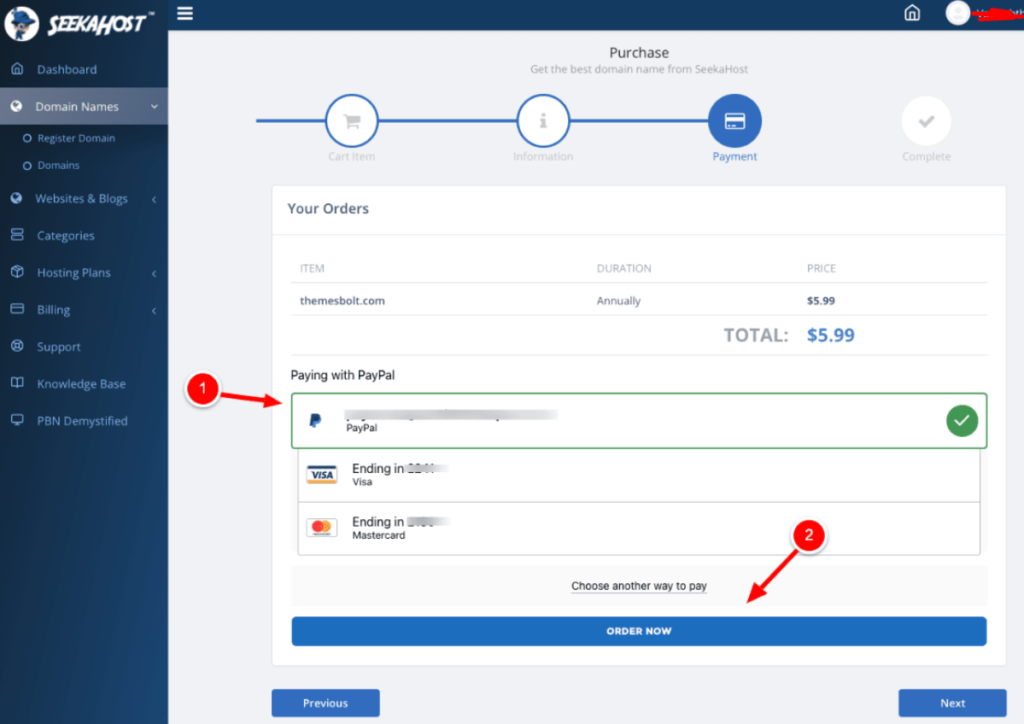1024x724 pixels.
Task: Go to the Cart Item step circle
Action: point(352,121)
